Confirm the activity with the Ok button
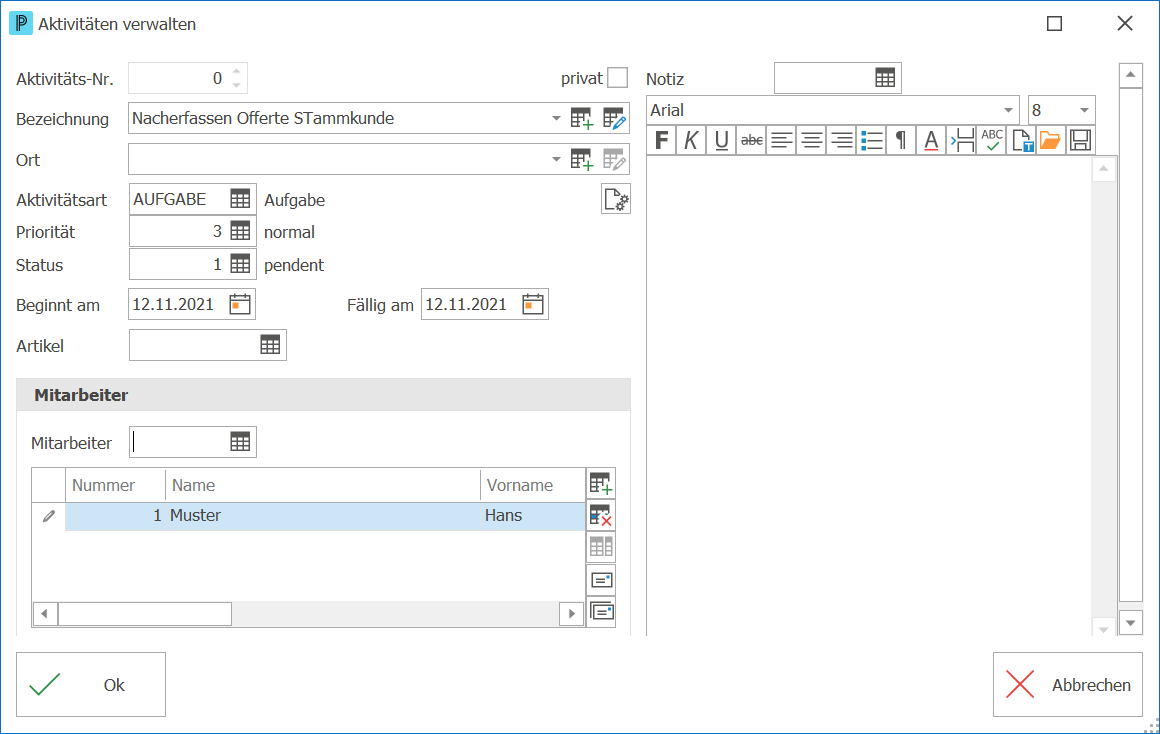 (x=91, y=684)
